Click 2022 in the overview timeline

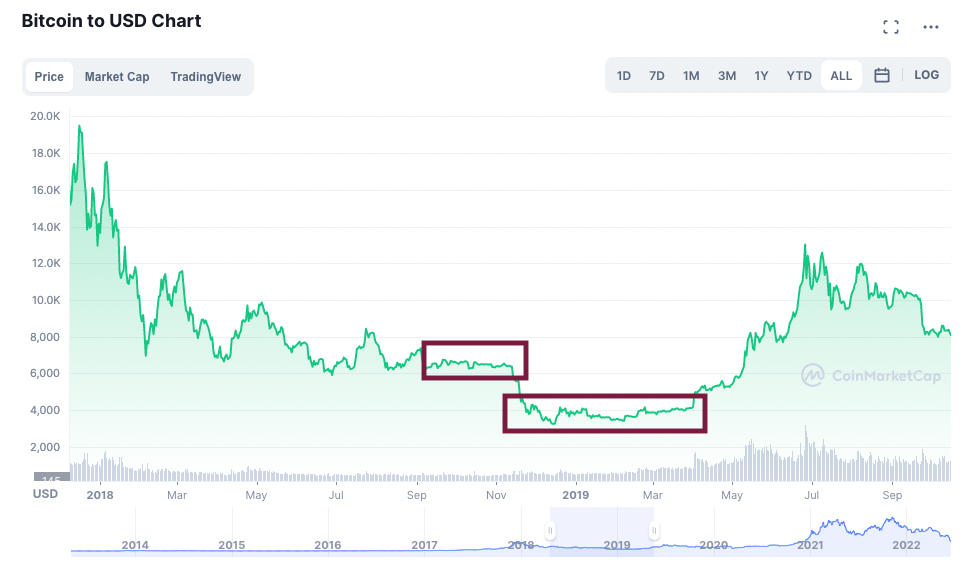coord(906,545)
